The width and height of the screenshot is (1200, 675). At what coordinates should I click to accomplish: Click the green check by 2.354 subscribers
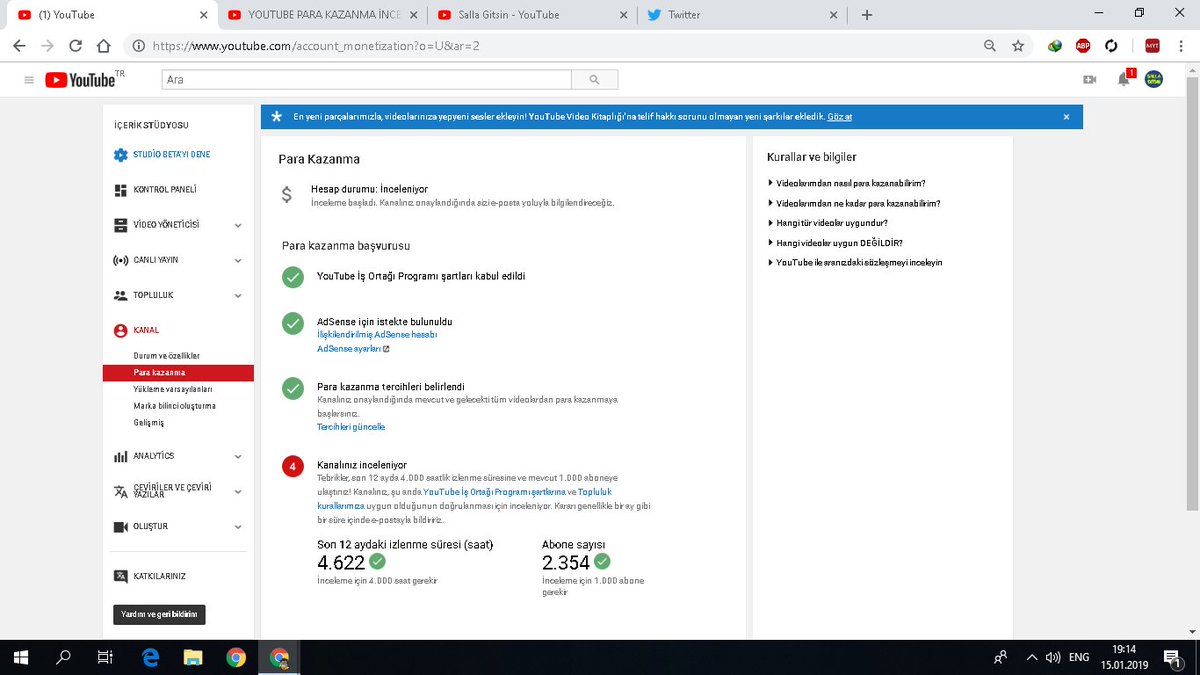click(x=602, y=562)
